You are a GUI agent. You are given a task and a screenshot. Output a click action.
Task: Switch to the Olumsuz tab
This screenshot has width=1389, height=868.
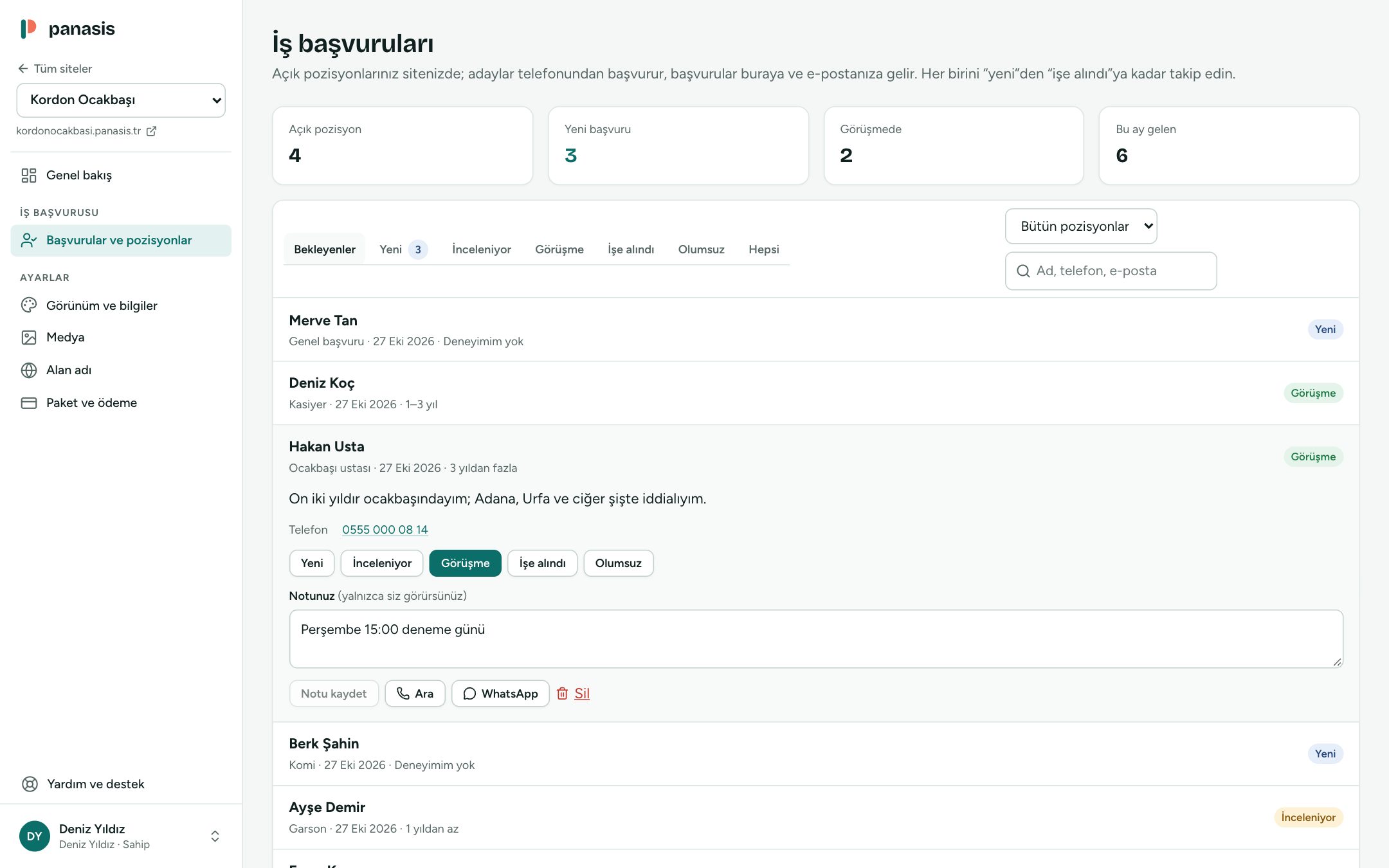701,249
